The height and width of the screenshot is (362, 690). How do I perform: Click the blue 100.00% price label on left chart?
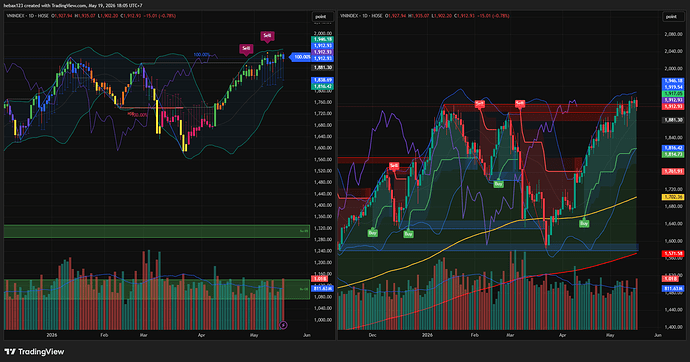pyautogui.click(x=301, y=57)
